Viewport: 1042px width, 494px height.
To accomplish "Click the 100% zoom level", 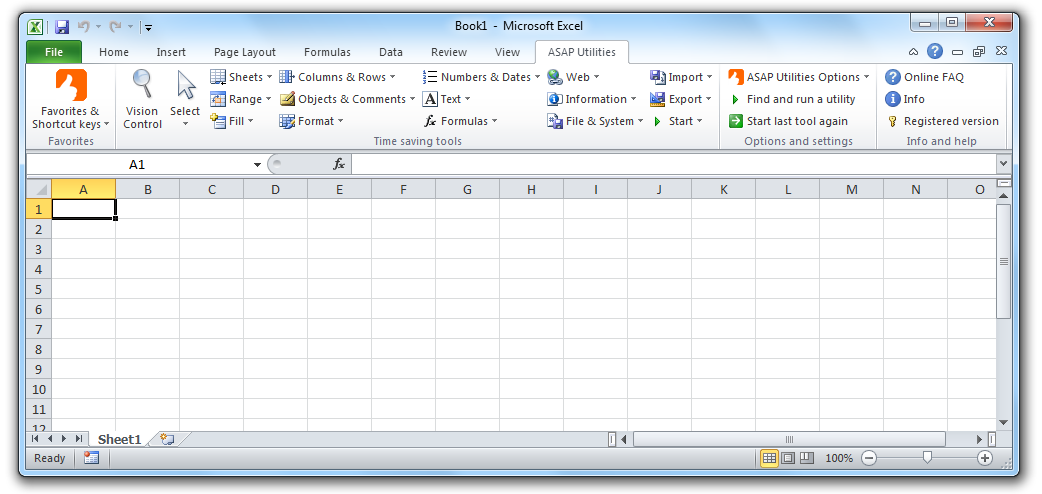I will pyautogui.click(x=839, y=458).
